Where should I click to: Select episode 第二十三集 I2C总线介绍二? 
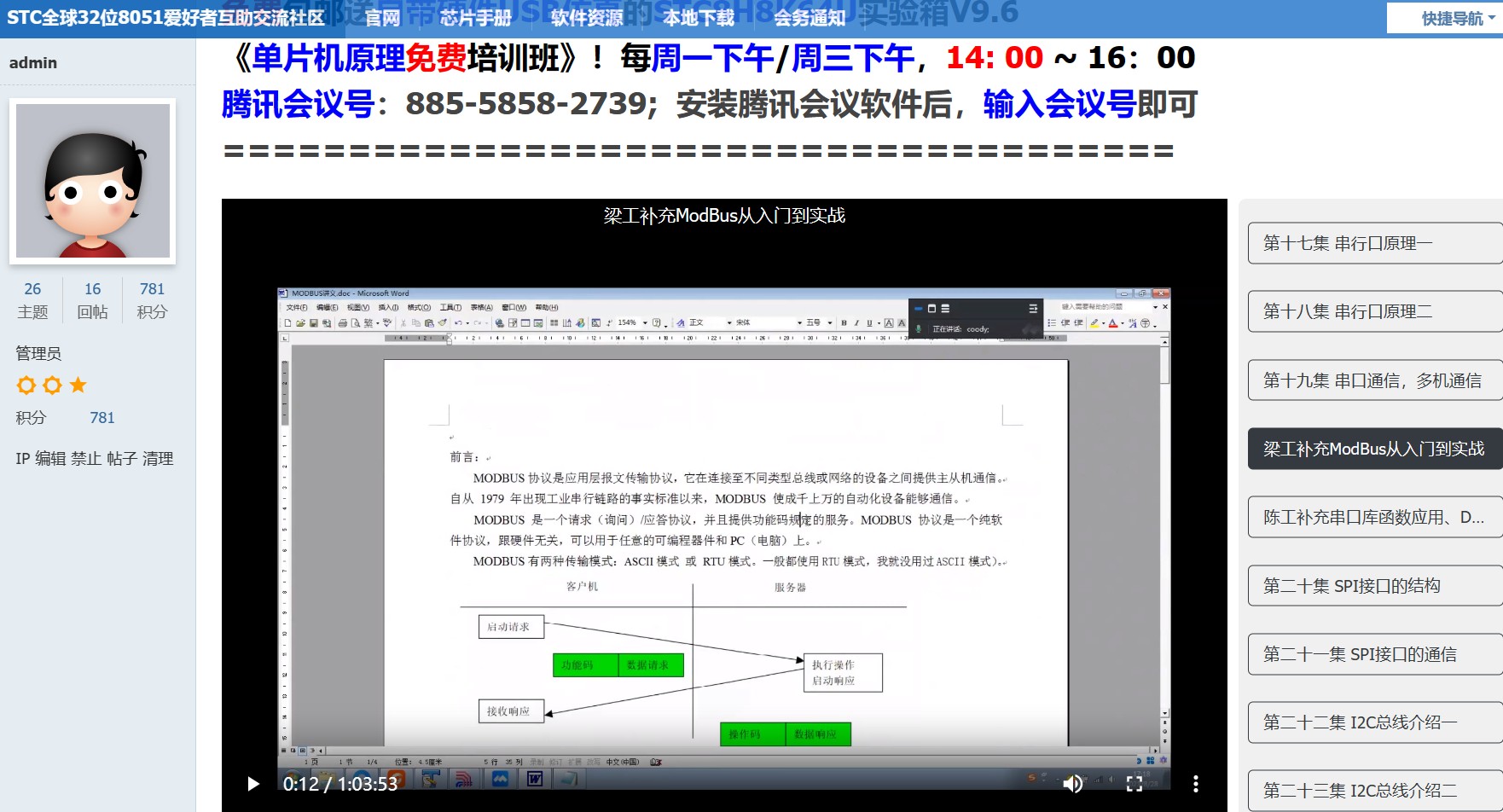pos(1375,791)
